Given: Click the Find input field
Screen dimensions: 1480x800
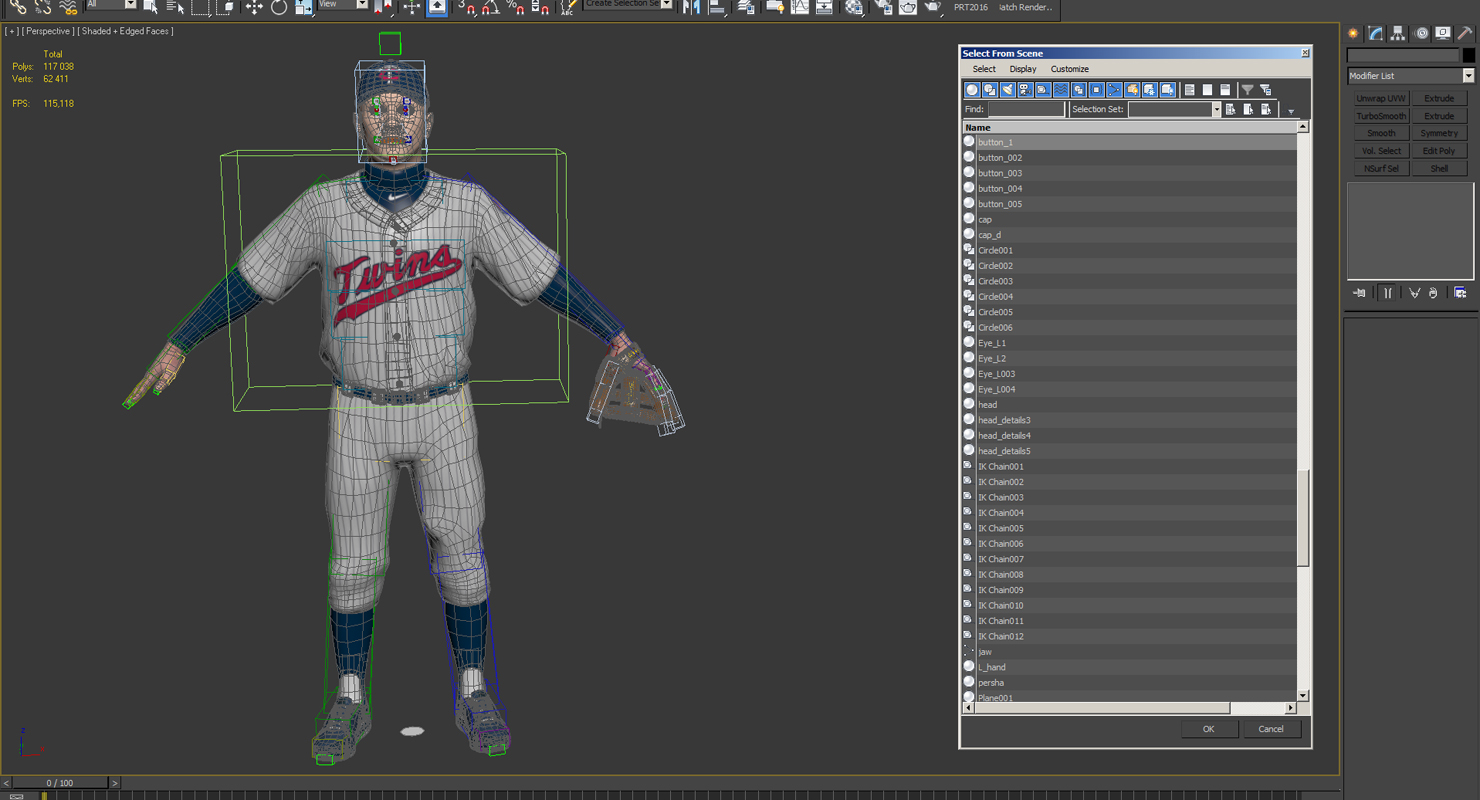Looking at the screenshot, I should [x=1026, y=110].
